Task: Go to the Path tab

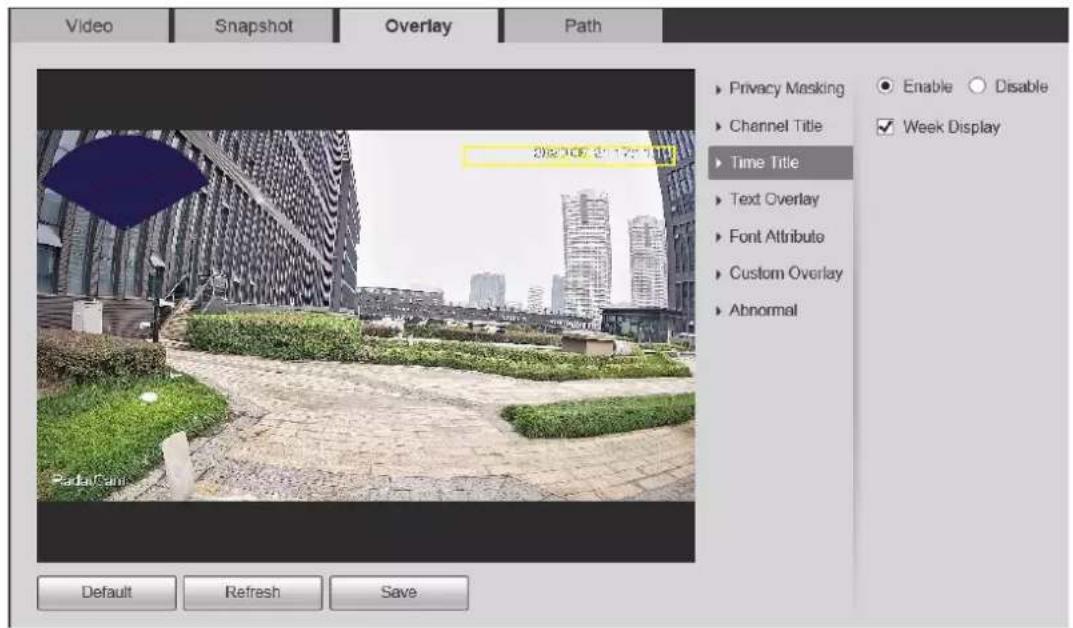Action: (583, 26)
